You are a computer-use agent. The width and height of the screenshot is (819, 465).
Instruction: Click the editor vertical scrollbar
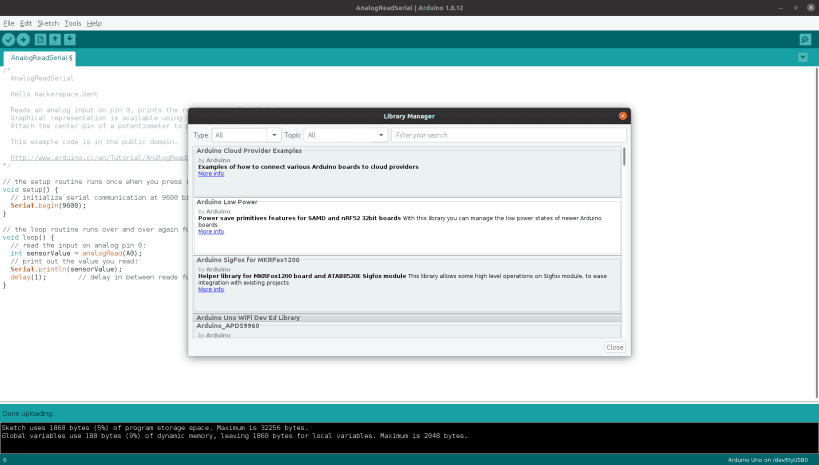pyautogui.click(x=816, y=232)
